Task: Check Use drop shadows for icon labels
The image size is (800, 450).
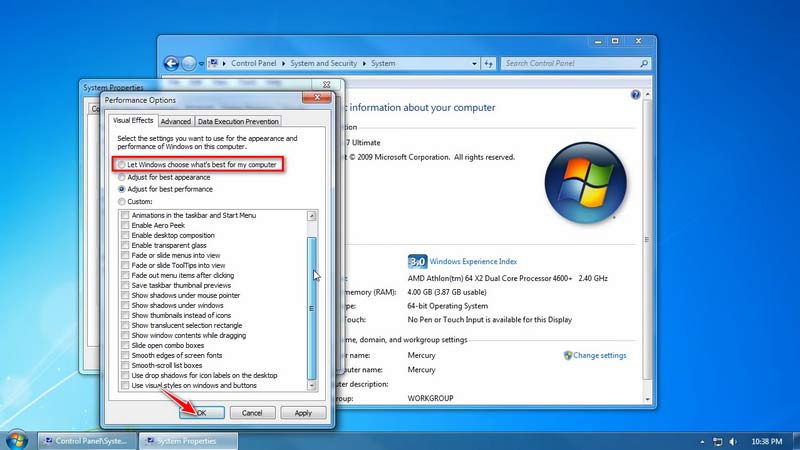Action: click(125, 376)
